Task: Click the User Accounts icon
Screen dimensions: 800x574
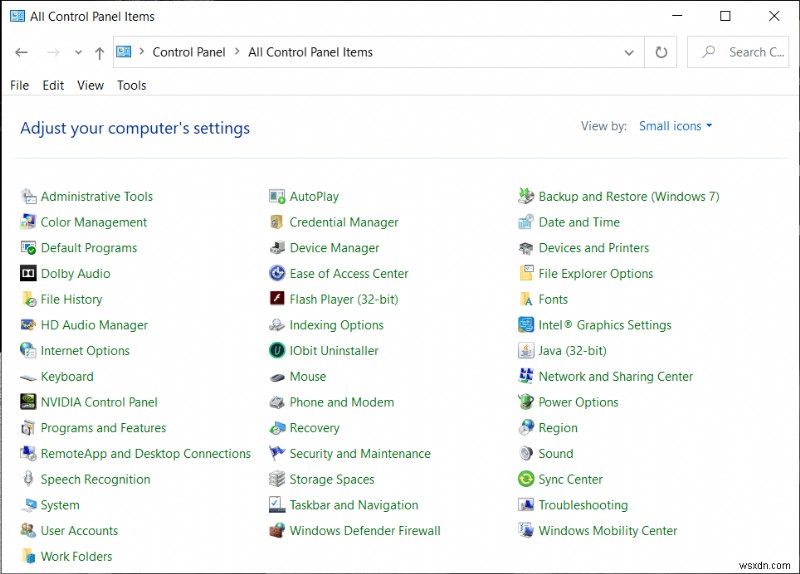Action: (x=28, y=531)
